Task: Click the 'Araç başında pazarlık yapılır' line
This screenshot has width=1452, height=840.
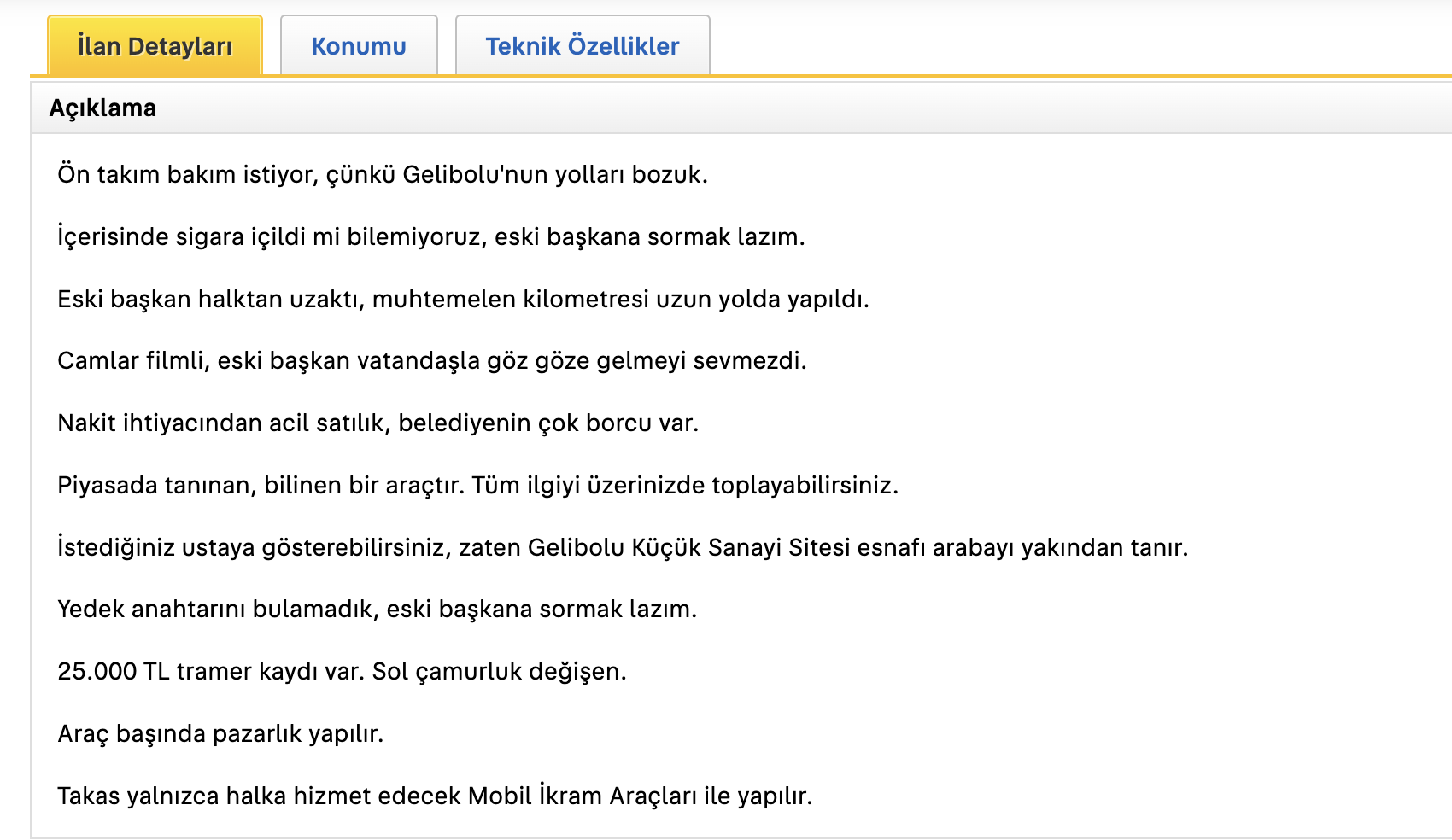Action: (x=220, y=733)
